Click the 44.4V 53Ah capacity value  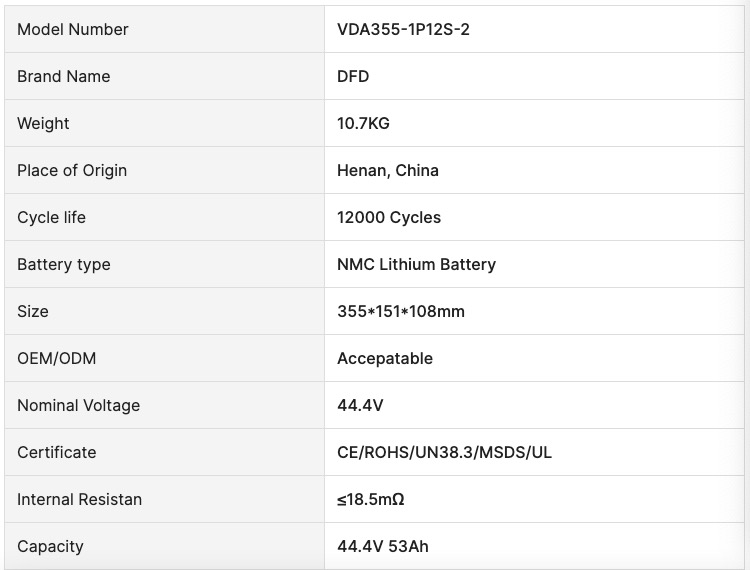click(383, 546)
